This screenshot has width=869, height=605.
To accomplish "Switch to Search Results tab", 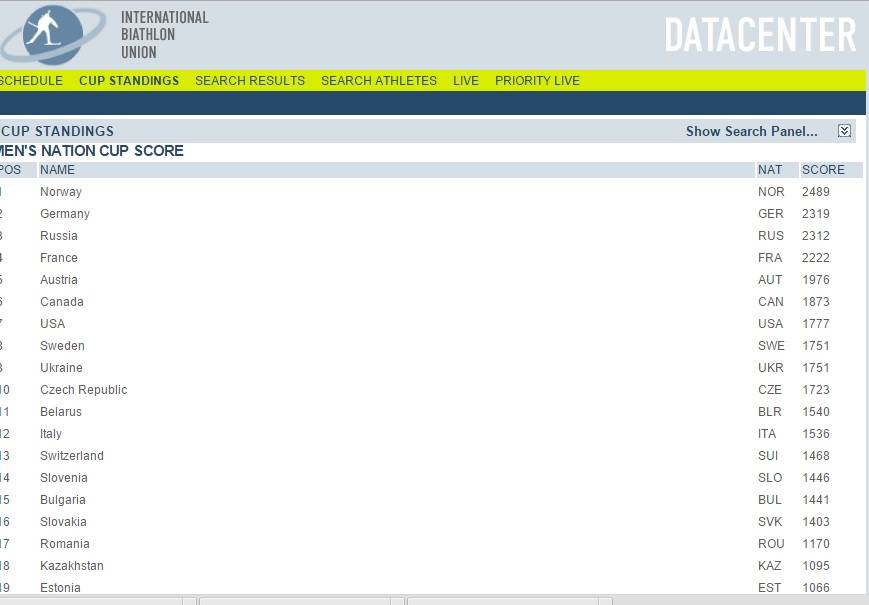I will 250,81.
